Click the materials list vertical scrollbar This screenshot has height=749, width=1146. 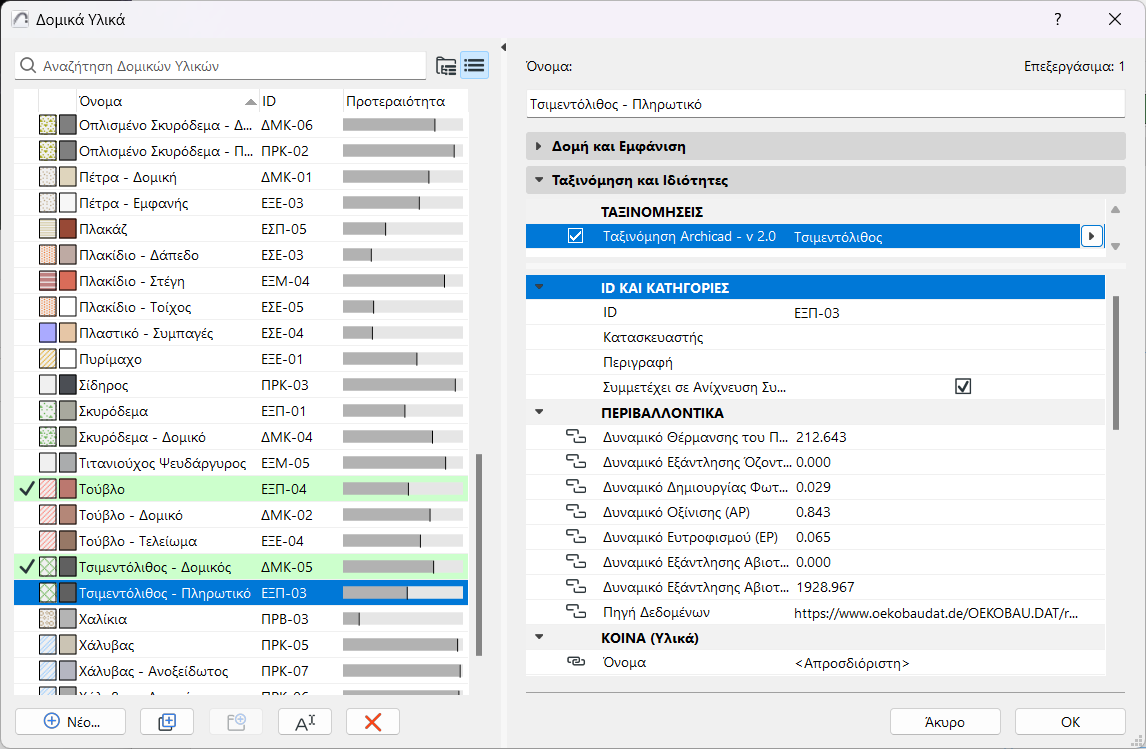coord(479,555)
